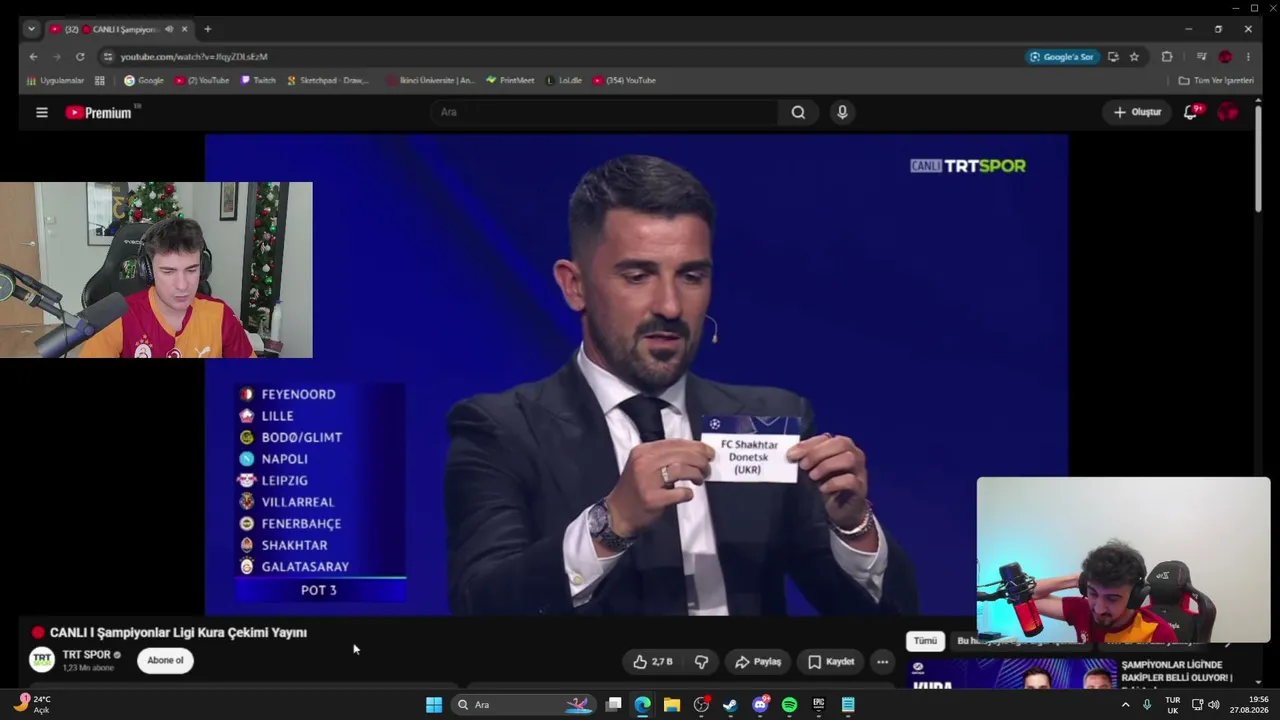
Task: Click the video title CANLI Şampiyonlar Ligi
Action: (178, 633)
